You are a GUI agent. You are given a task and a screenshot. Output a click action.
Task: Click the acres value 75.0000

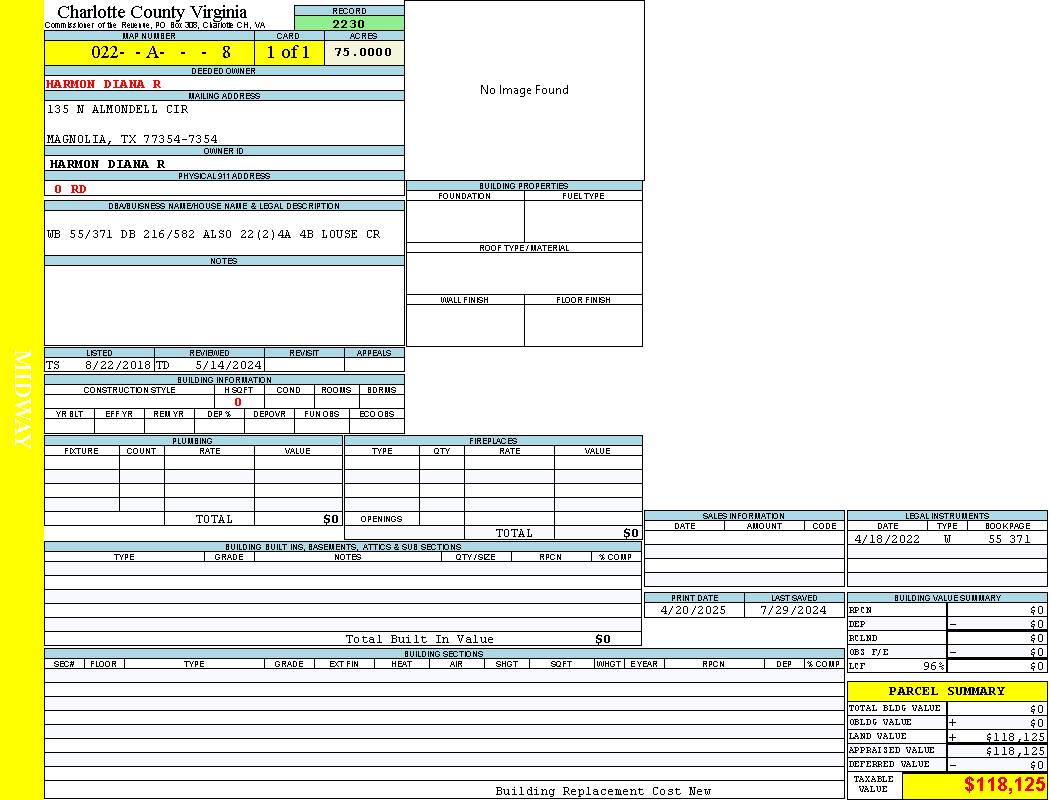pyautogui.click(x=364, y=52)
